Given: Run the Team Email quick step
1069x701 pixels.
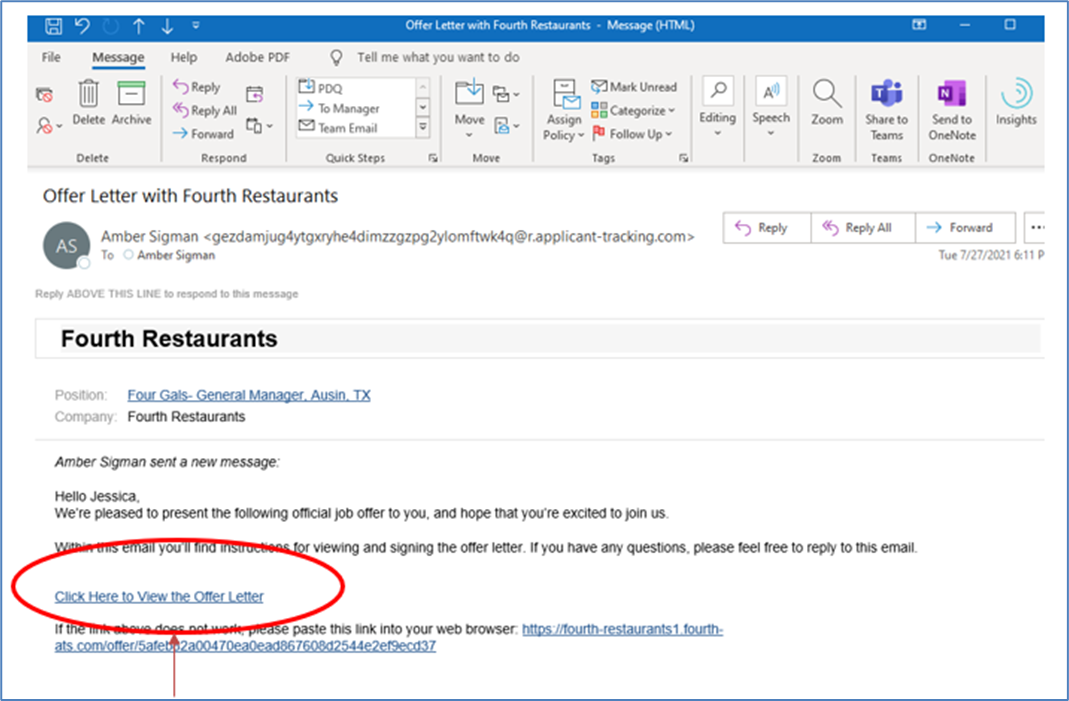Looking at the screenshot, I should (x=338, y=128).
